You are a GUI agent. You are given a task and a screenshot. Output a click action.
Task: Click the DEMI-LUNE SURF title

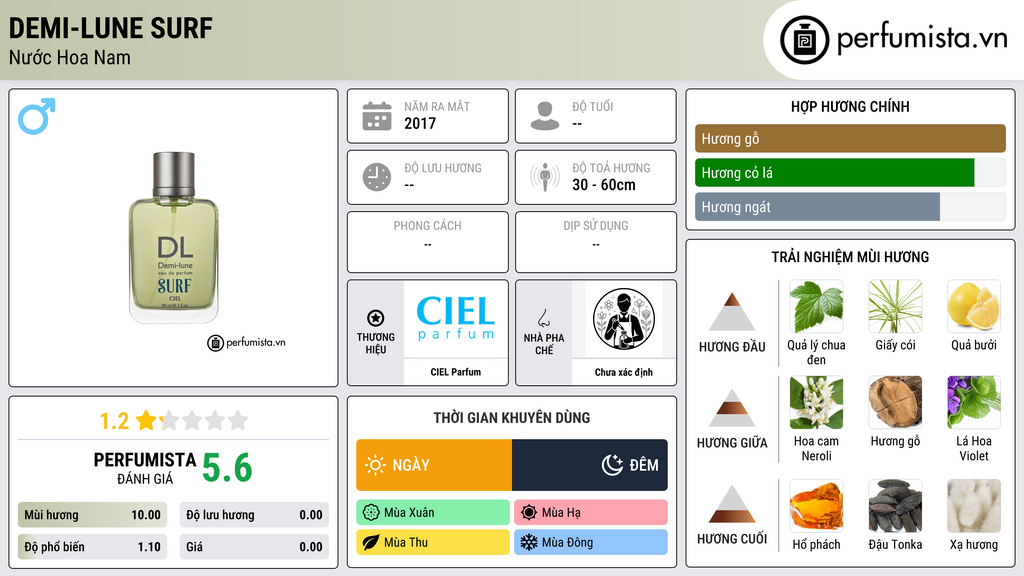[x=110, y=28]
